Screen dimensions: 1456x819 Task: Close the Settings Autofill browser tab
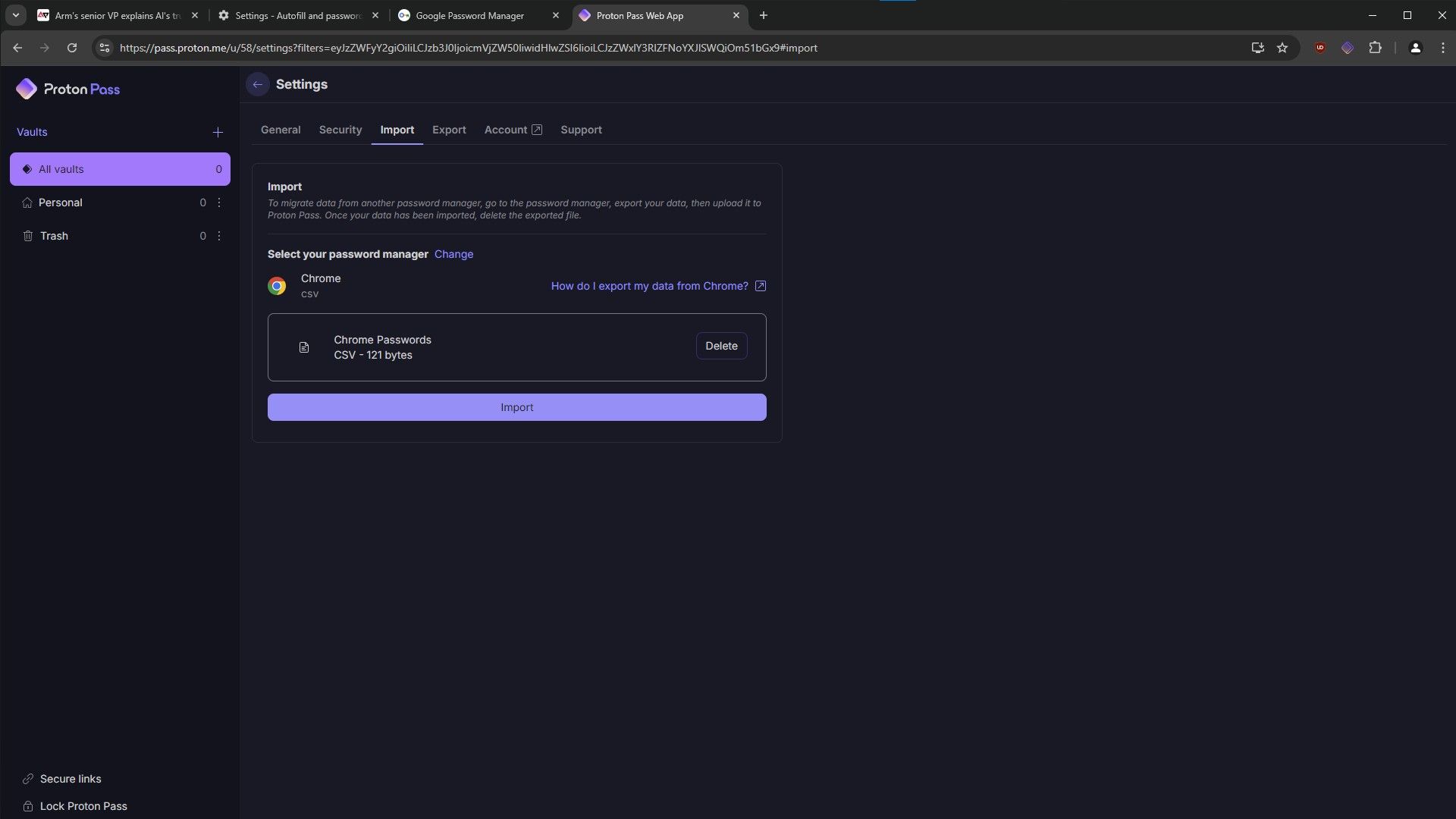tap(375, 15)
